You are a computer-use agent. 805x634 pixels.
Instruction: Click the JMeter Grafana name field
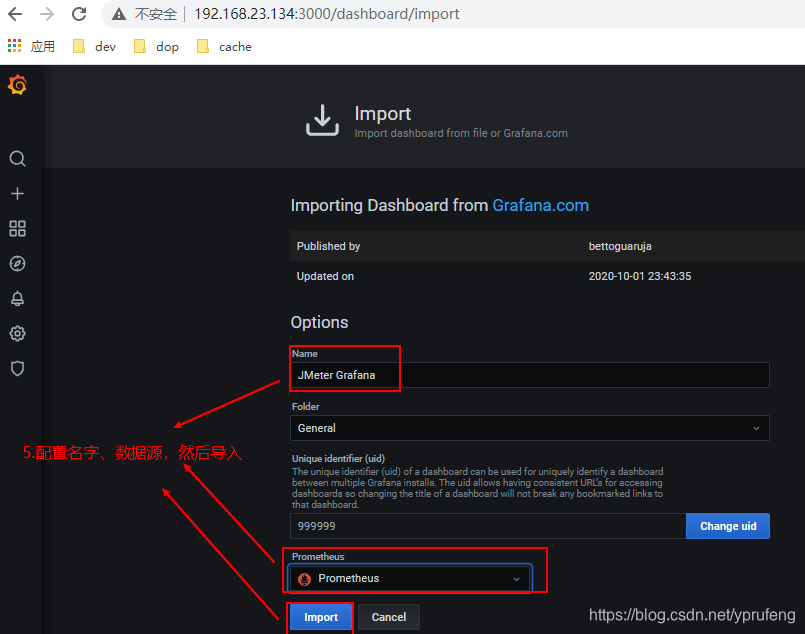[x=529, y=375]
